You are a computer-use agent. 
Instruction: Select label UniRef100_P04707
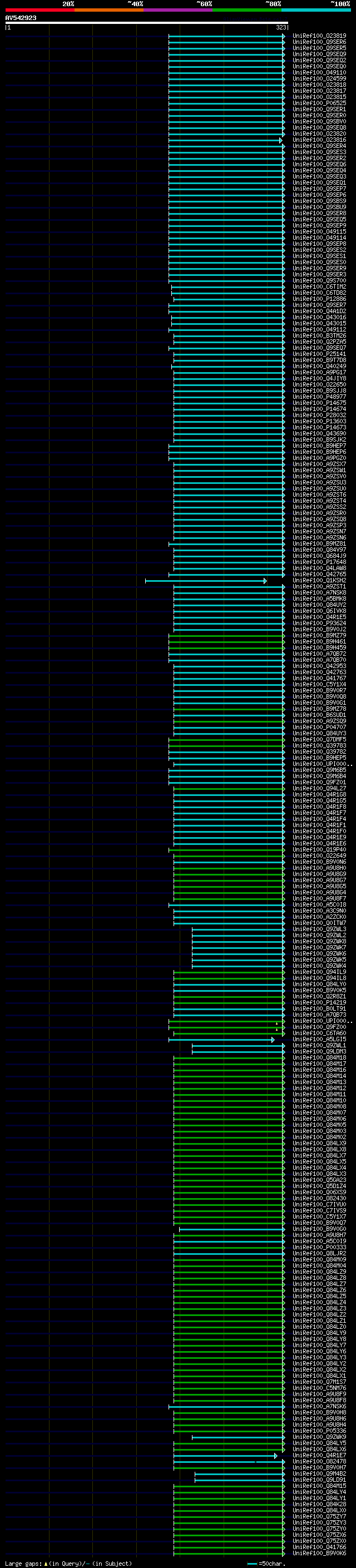click(x=319, y=727)
